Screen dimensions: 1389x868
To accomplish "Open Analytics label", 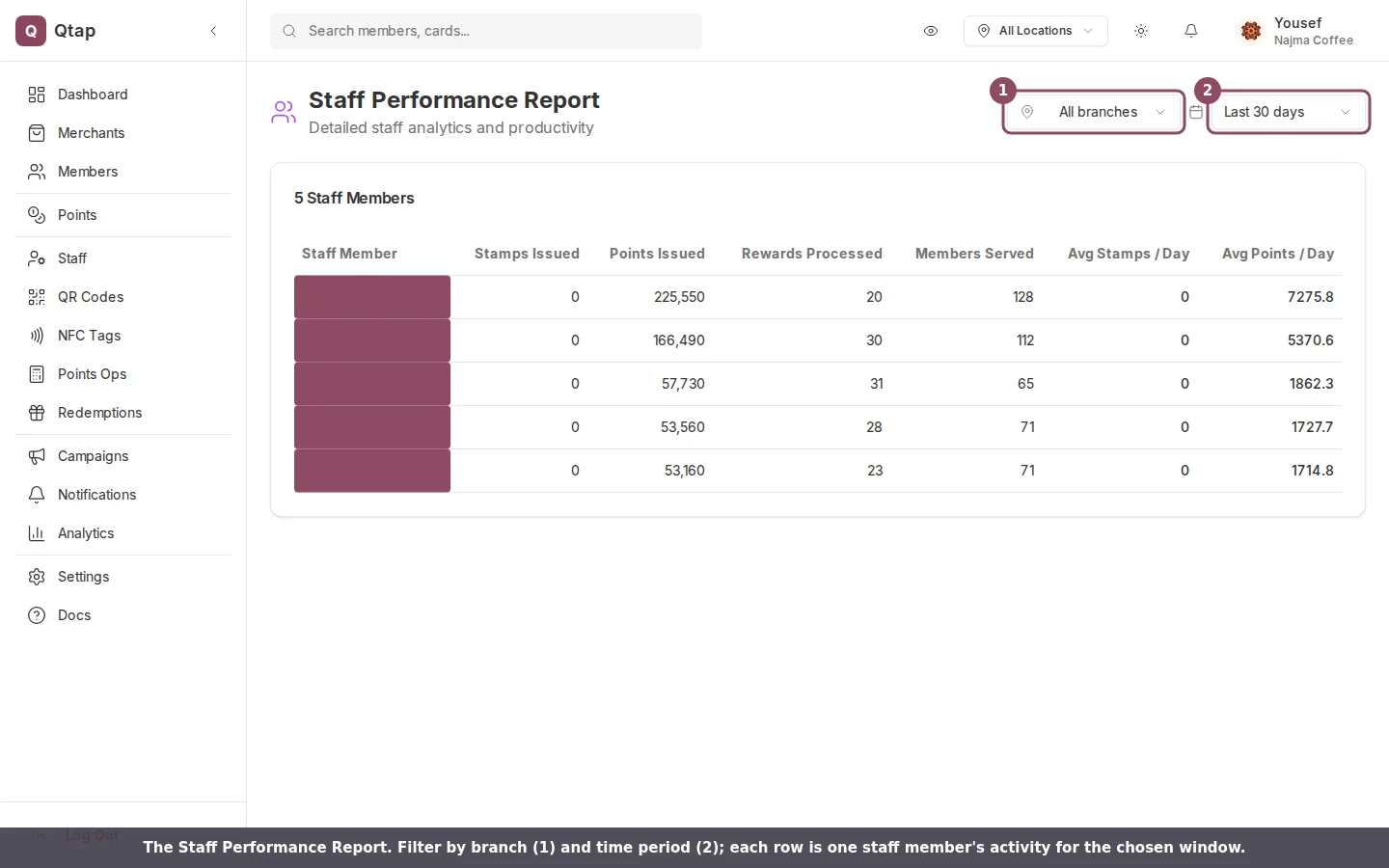I will point(86,533).
